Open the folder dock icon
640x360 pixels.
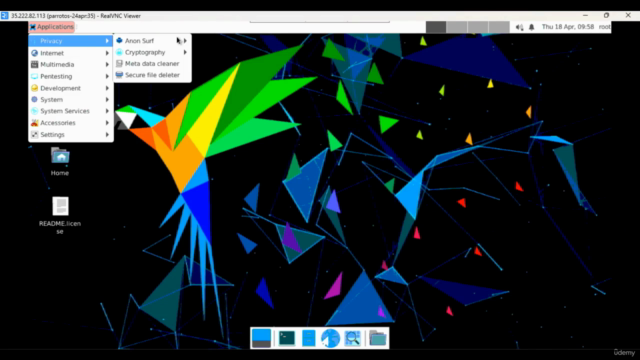pyautogui.click(x=378, y=338)
